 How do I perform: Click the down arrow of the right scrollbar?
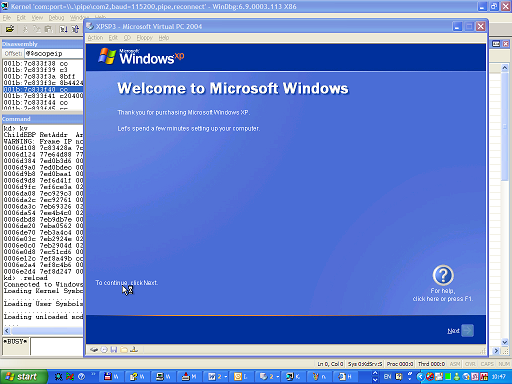click(505, 342)
